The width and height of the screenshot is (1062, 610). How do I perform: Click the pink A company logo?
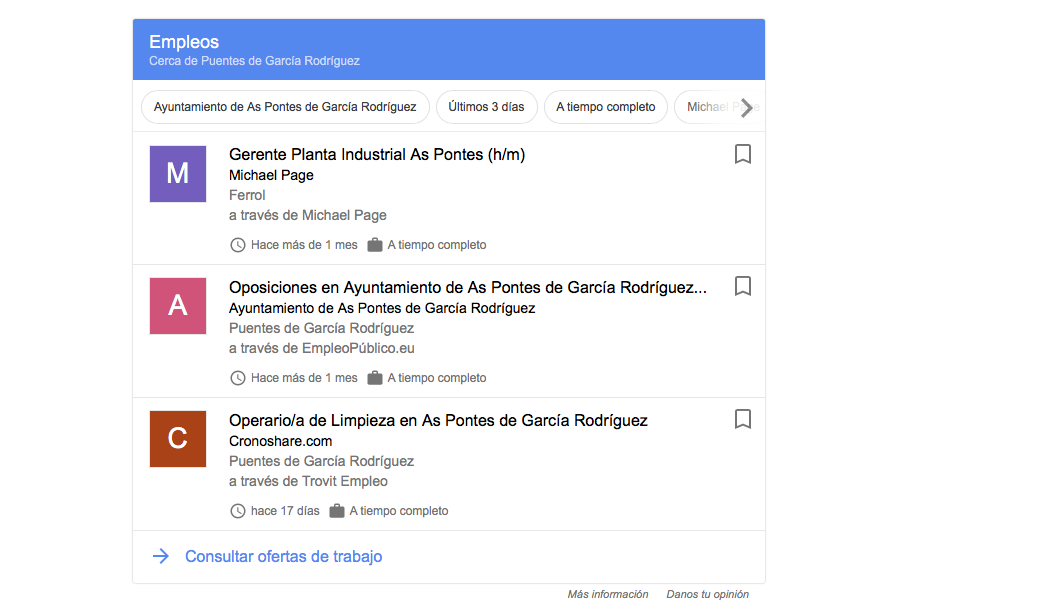click(178, 306)
